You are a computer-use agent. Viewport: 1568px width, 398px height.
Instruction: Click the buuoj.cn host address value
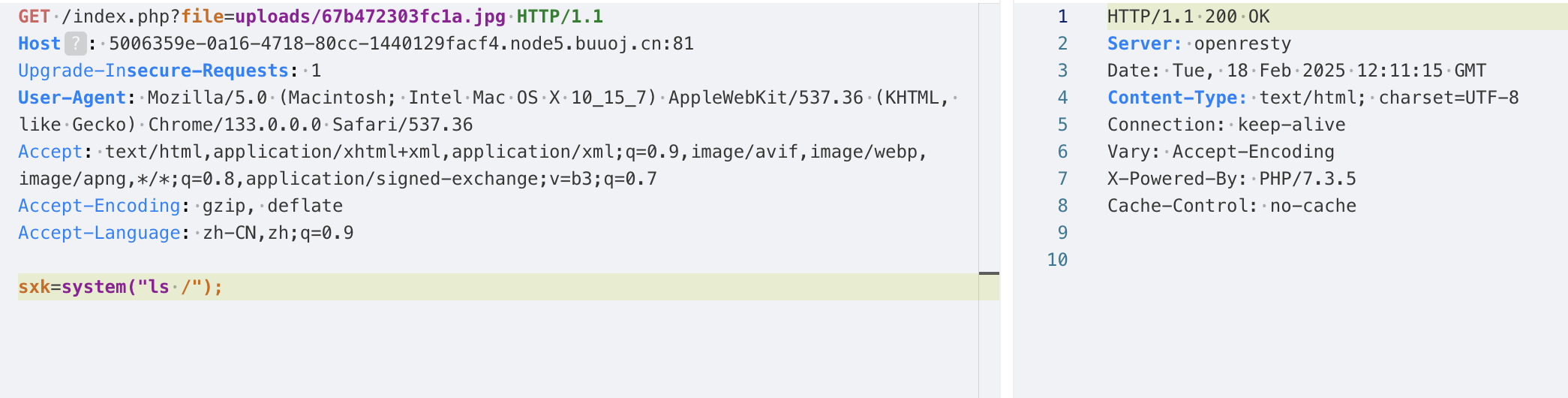[401, 44]
